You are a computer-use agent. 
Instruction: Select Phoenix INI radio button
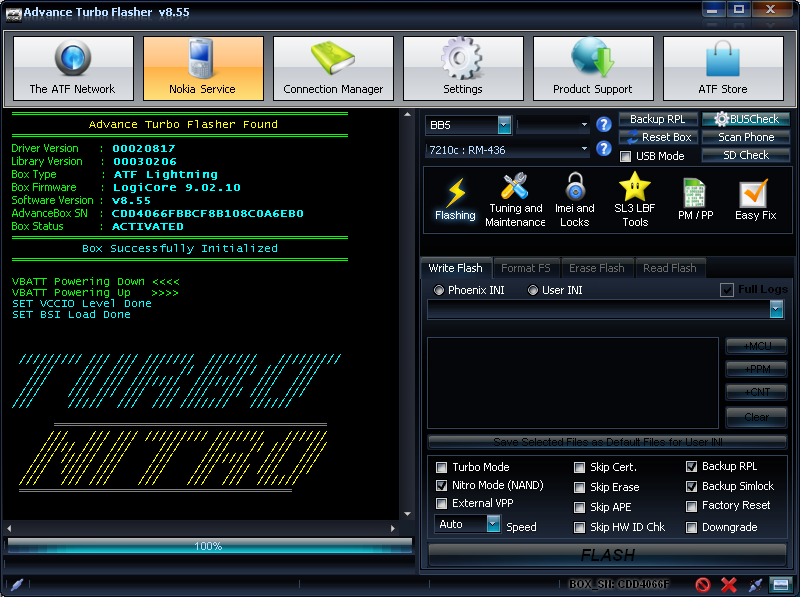coord(438,290)
